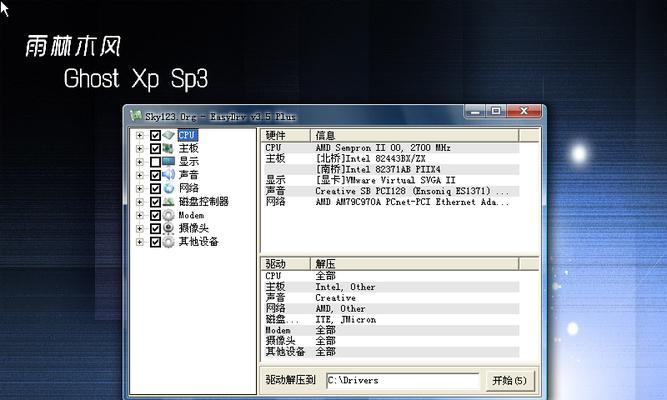Close the EasyDrv window
Image resolution: width=667 pixels, height=400 pixels.
[524, 111]
